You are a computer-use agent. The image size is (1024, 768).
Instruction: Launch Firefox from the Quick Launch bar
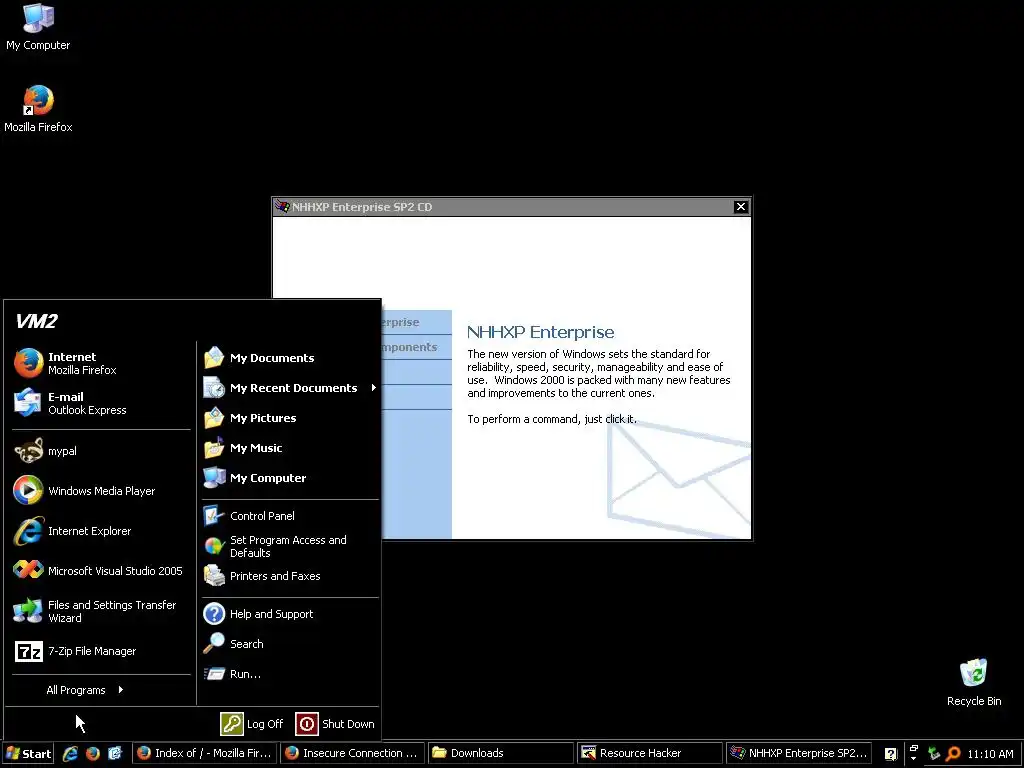click(93, 753)
